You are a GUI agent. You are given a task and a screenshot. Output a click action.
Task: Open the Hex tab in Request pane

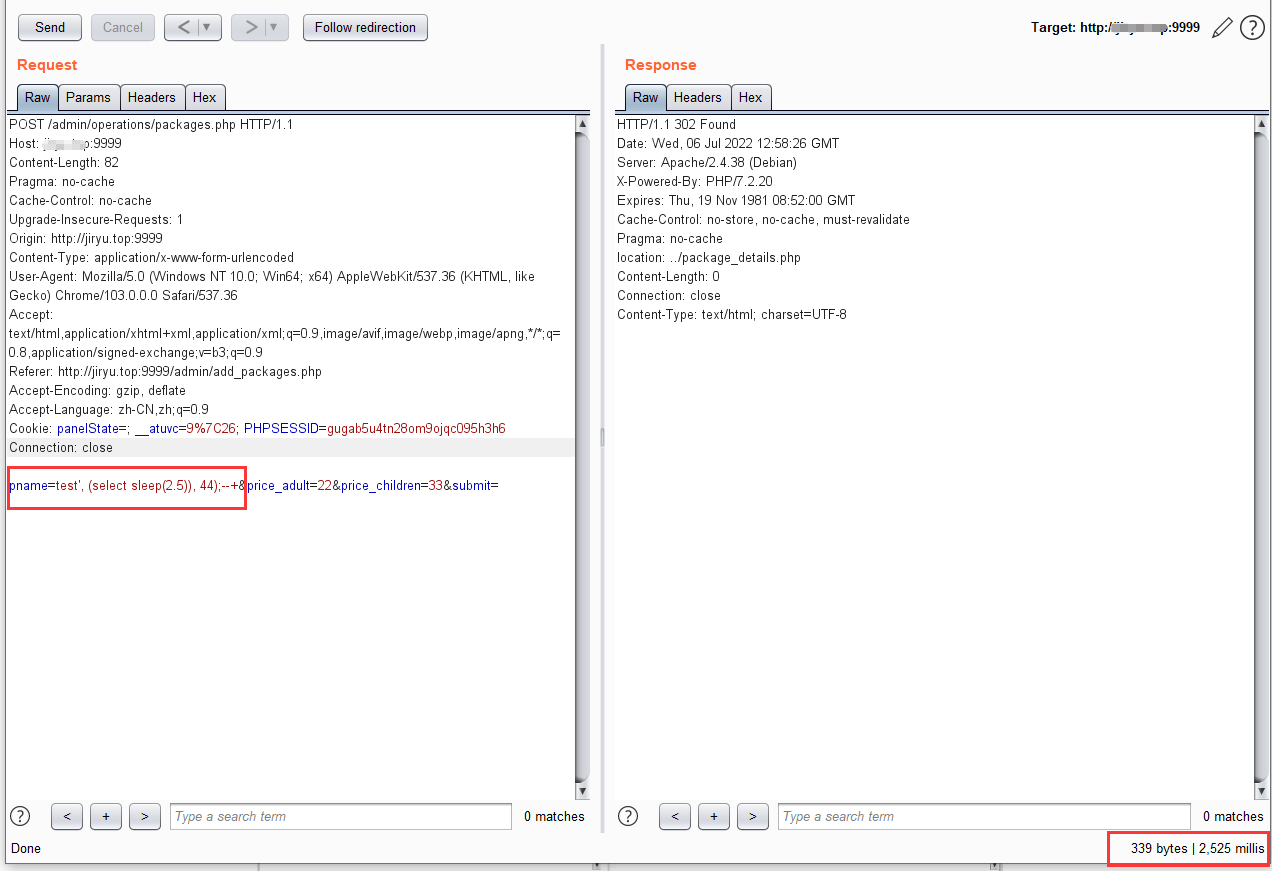click(x=205, y=97)
